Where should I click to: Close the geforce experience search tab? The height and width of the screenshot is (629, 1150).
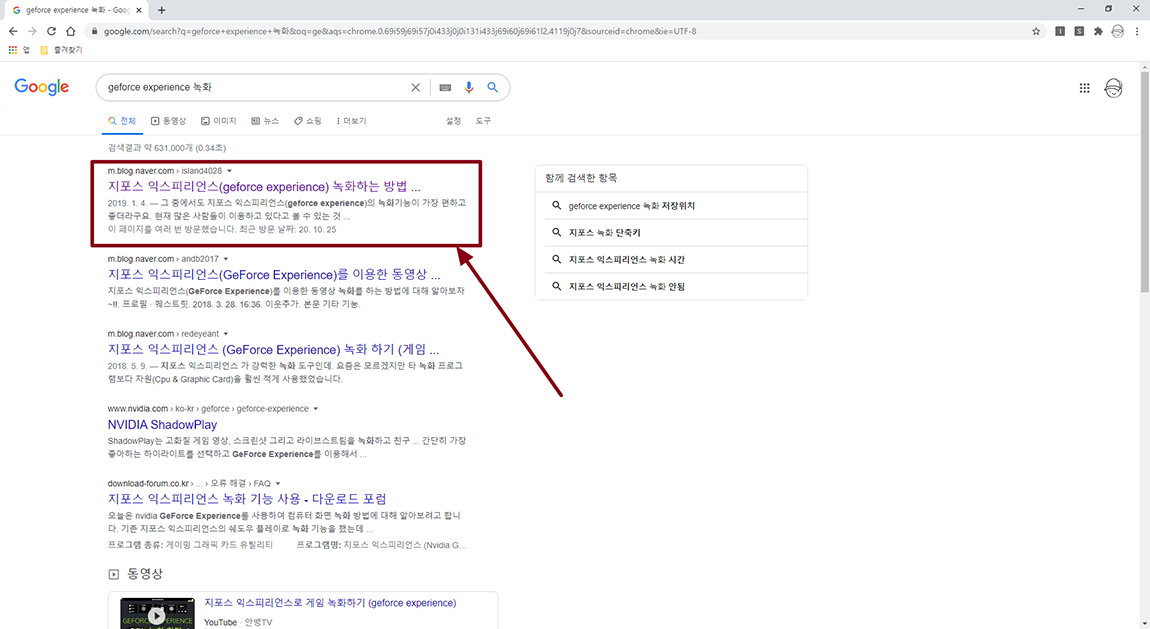coord(139,10)
